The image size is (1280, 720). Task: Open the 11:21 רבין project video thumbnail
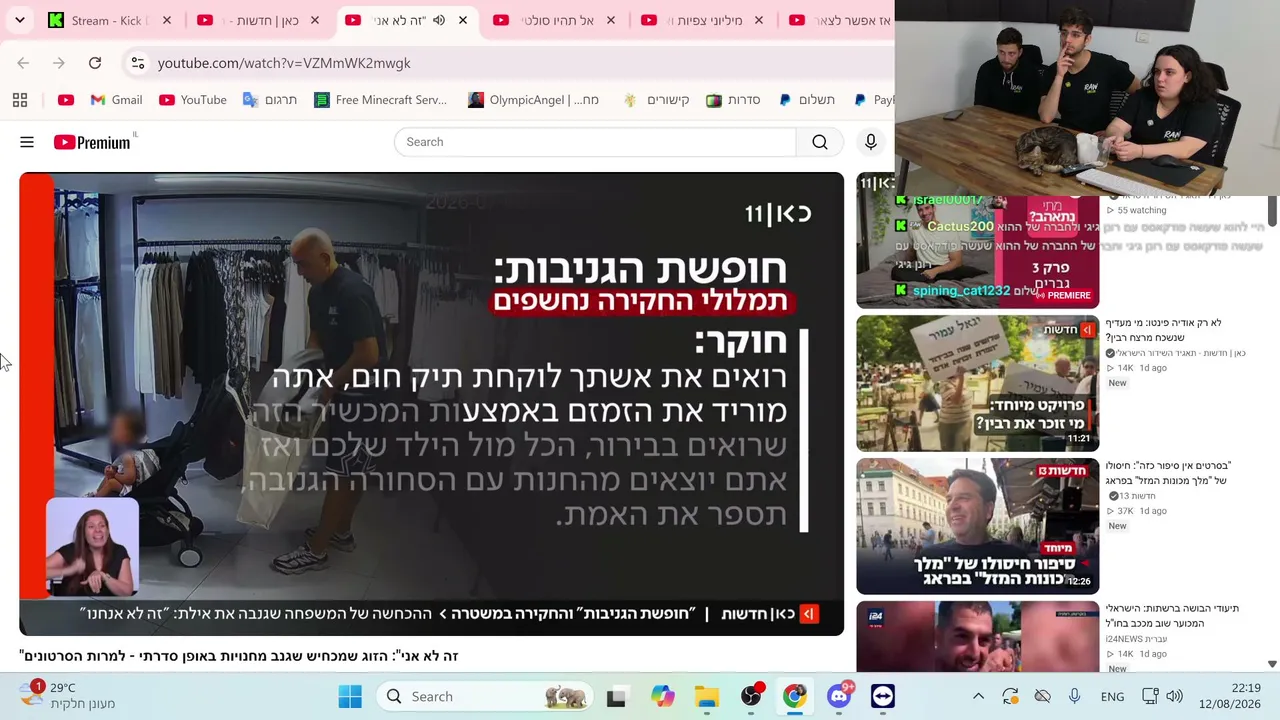(977, 383)
